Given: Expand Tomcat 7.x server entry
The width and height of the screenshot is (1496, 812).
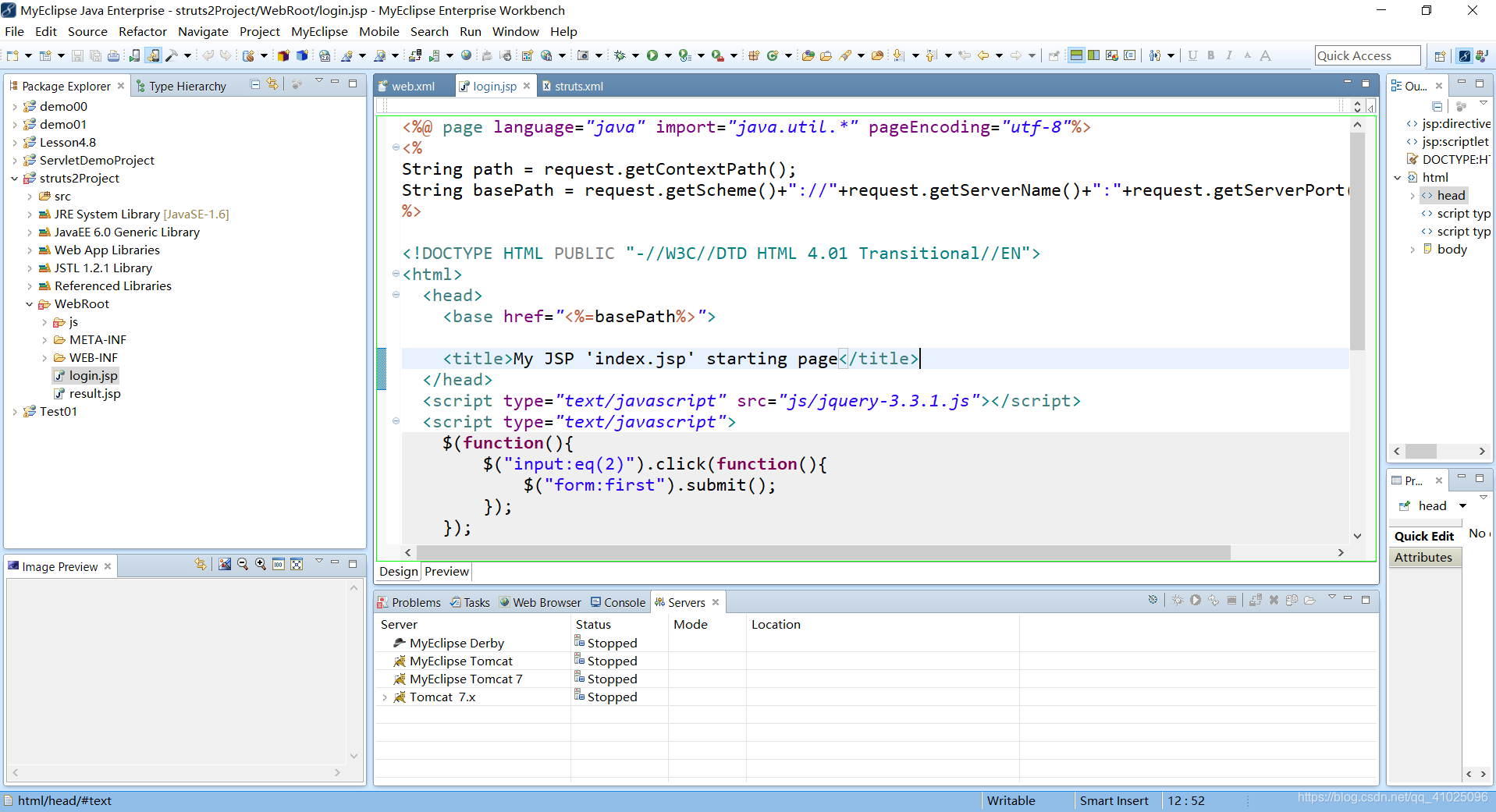Looking at the screenshot, I should pos(385,697).
